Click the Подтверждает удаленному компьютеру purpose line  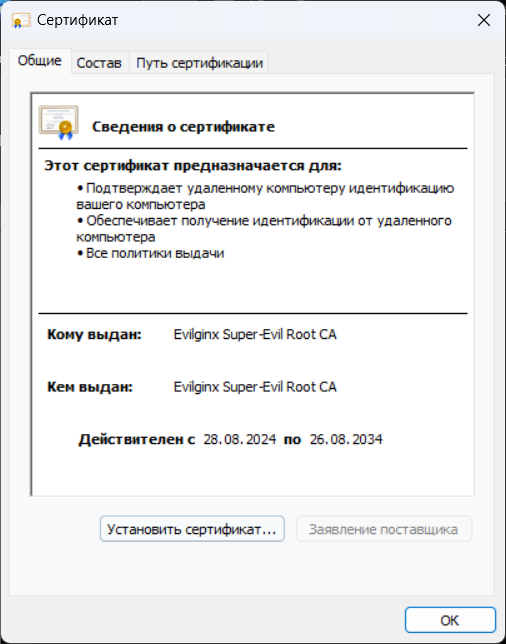click(x=265, y=196)
